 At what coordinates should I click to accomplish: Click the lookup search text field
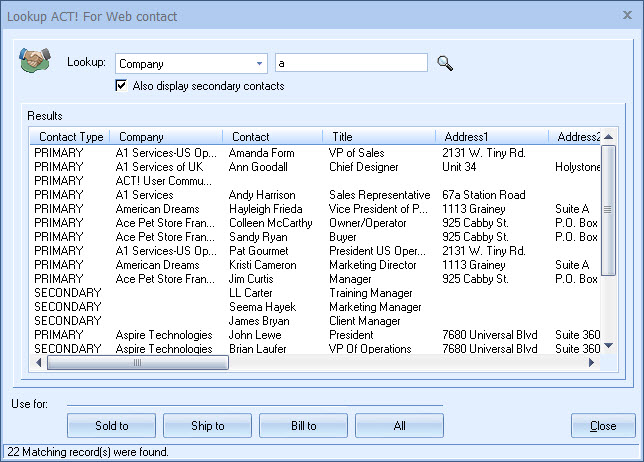click(351, 63)
